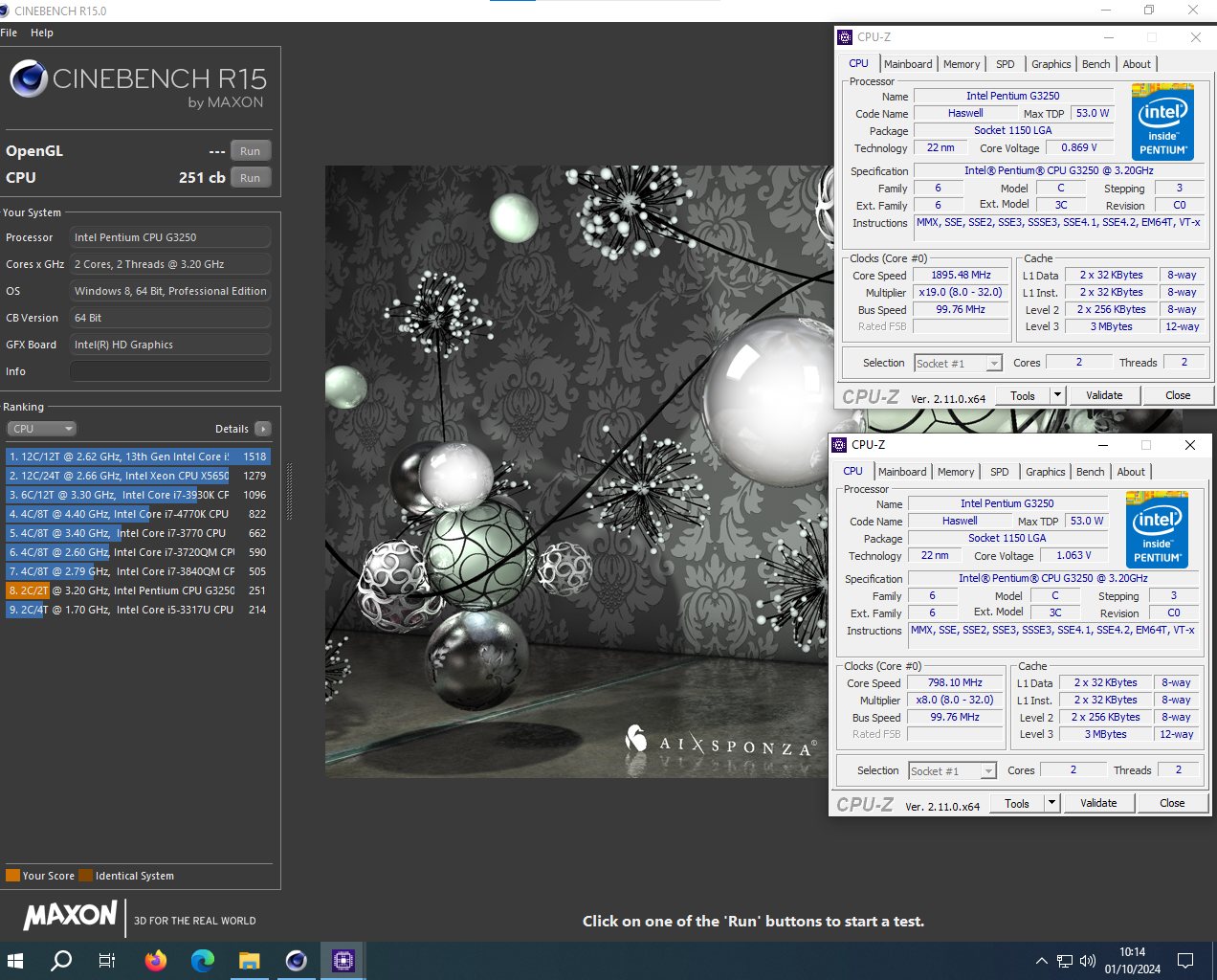Open Graphics tab in upper CPU-Z
1217x980 pixels.
(1051, 64)
